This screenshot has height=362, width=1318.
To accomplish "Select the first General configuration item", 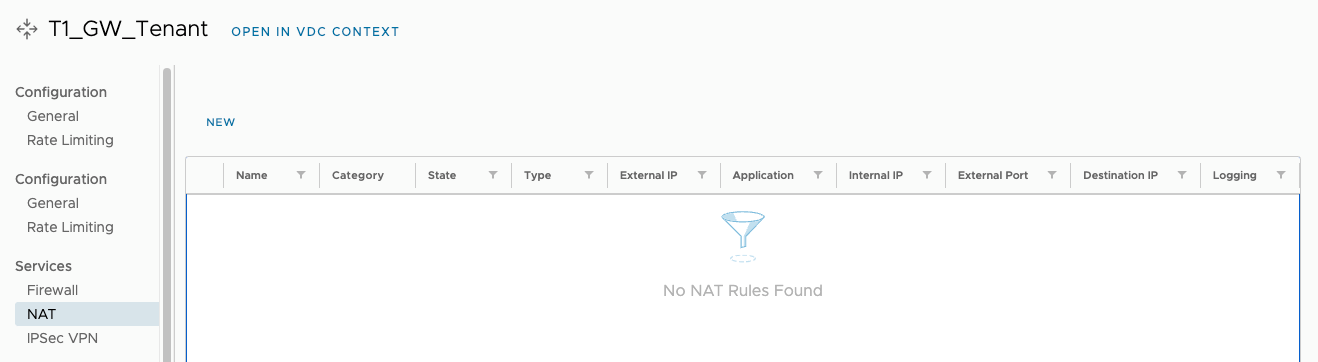I will [53, 116].
